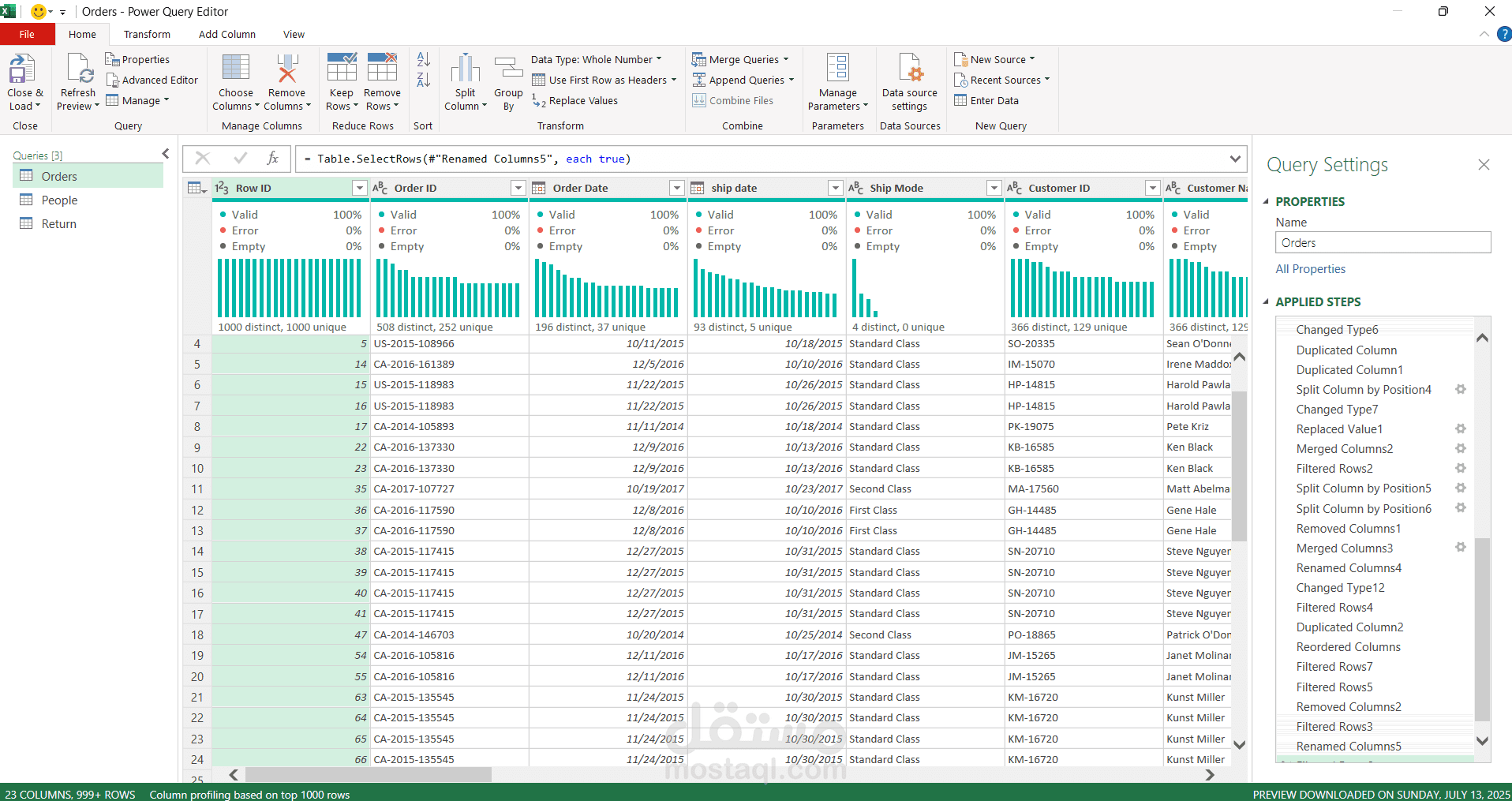1512x801 pixels.
Task: Expand the formula bar with the chevron
Action: [1235, 159]
